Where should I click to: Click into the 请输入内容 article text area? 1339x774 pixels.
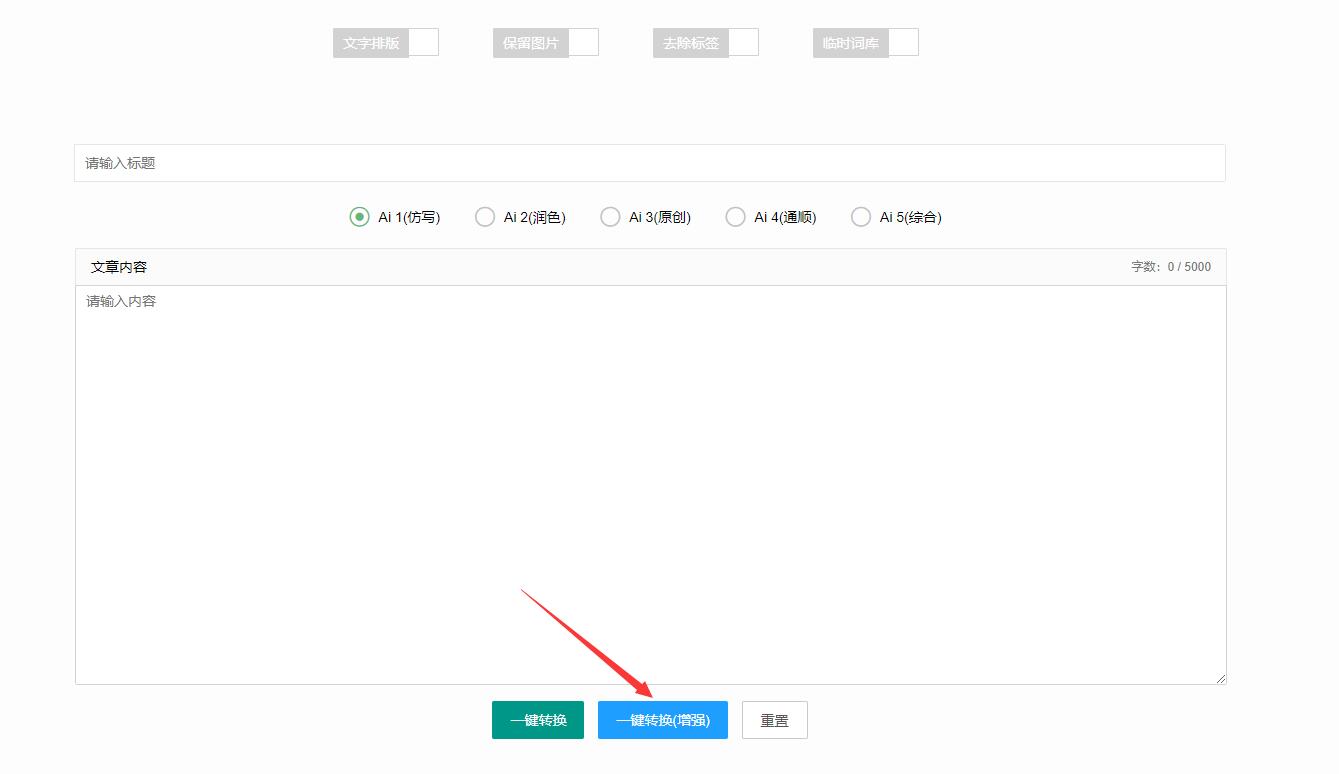click(651, 485)
